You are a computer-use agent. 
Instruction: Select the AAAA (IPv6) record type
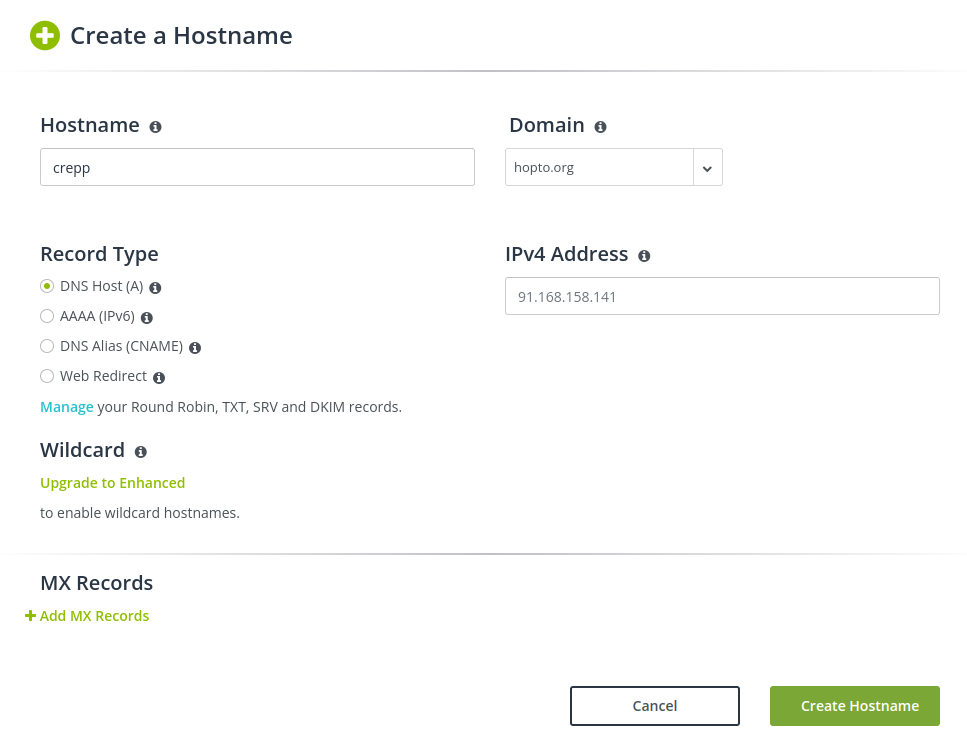tap(47, 316)
